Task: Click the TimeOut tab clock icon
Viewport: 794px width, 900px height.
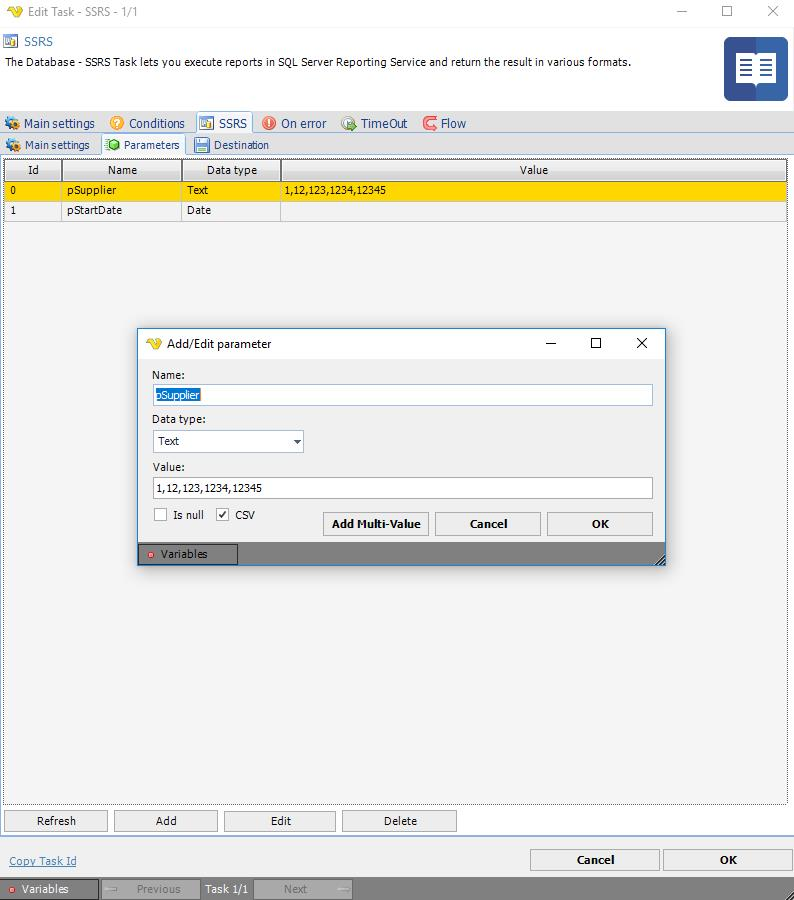Action: click(x=349, y=124)
